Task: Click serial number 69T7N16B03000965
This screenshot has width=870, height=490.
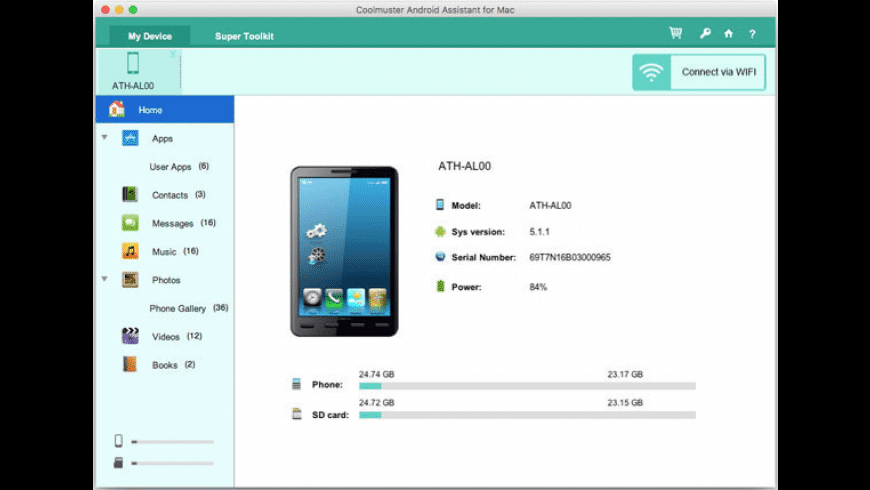Action: coord(570,257)
